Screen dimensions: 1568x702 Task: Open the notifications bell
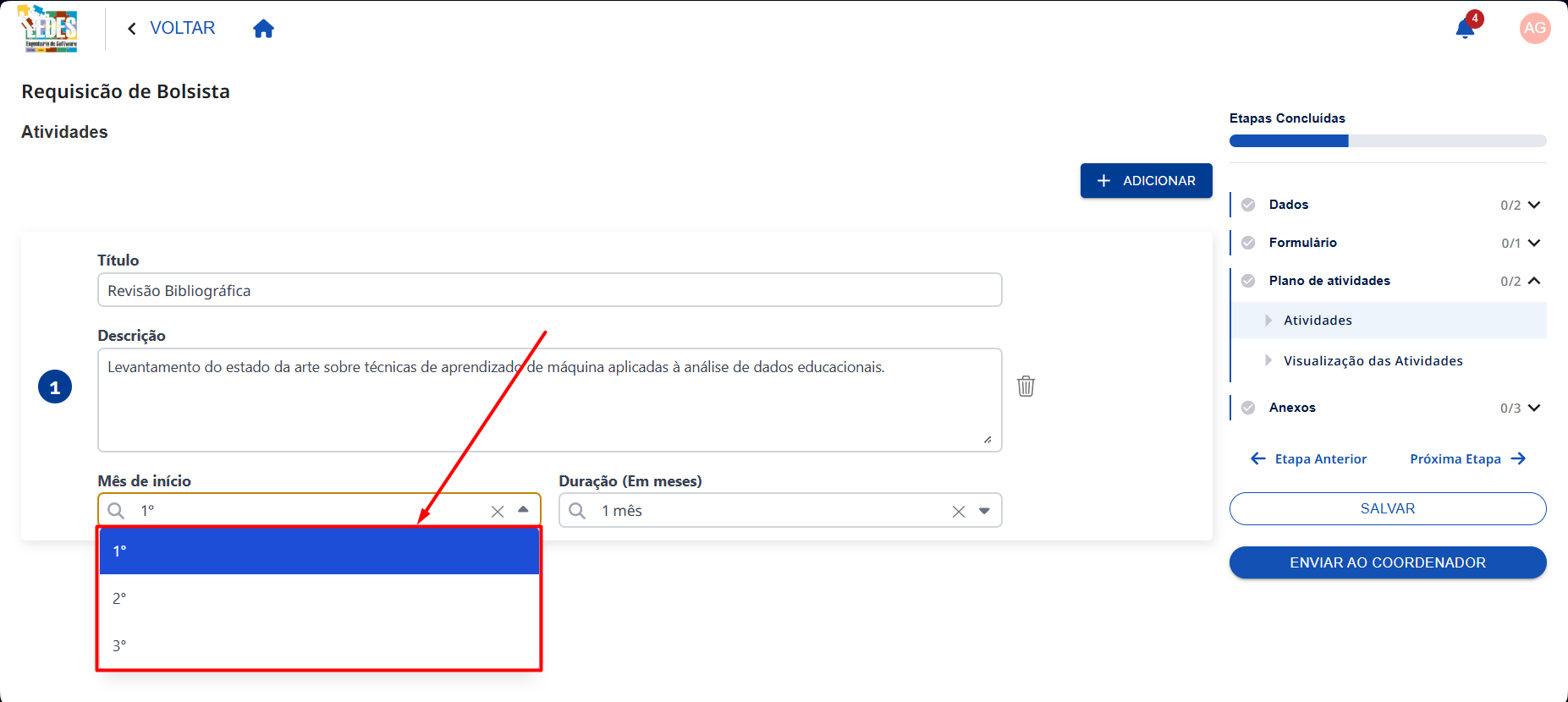[1465, 30]
